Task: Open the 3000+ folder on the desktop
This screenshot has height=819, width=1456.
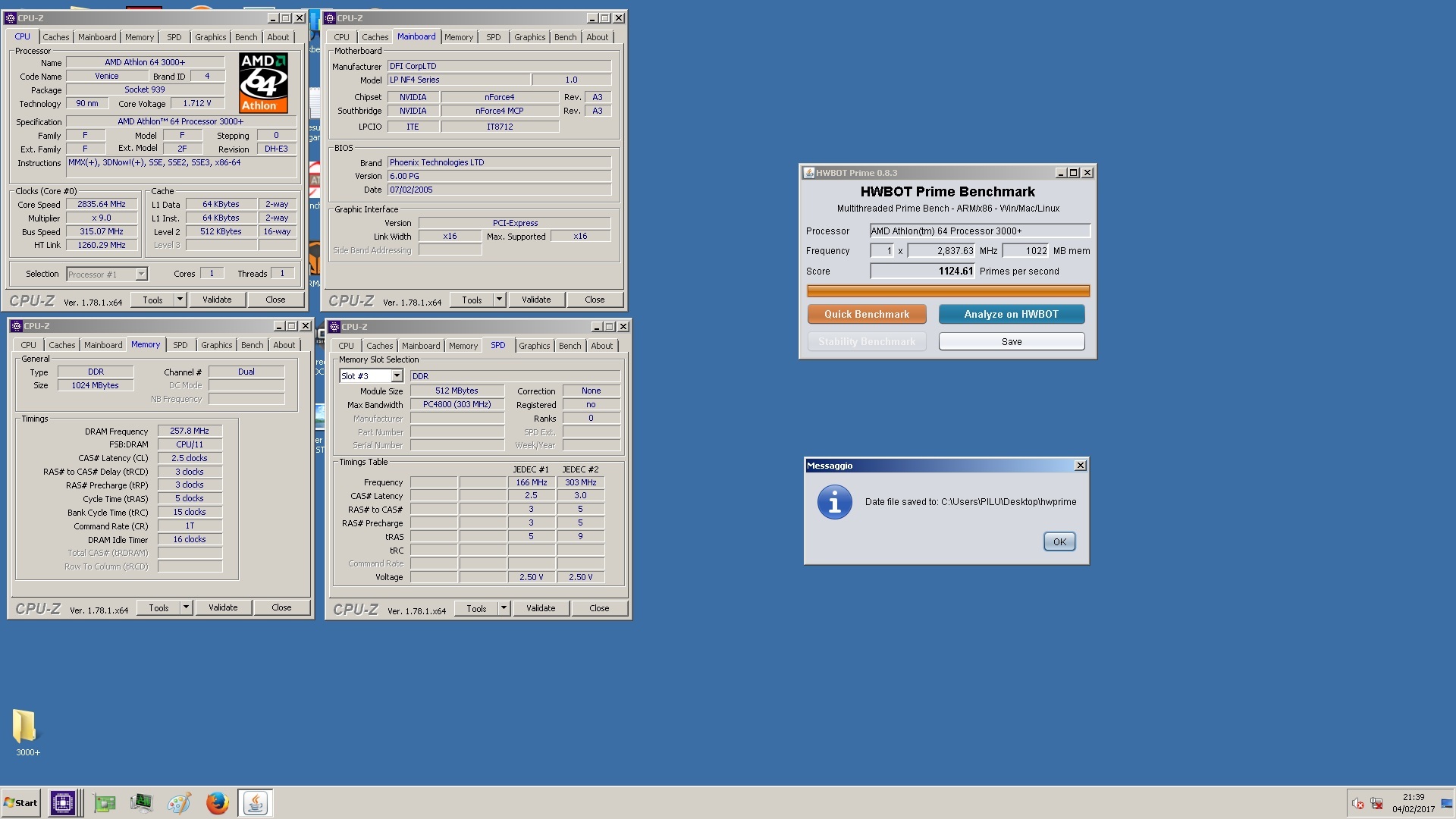Action: (27, 733)
